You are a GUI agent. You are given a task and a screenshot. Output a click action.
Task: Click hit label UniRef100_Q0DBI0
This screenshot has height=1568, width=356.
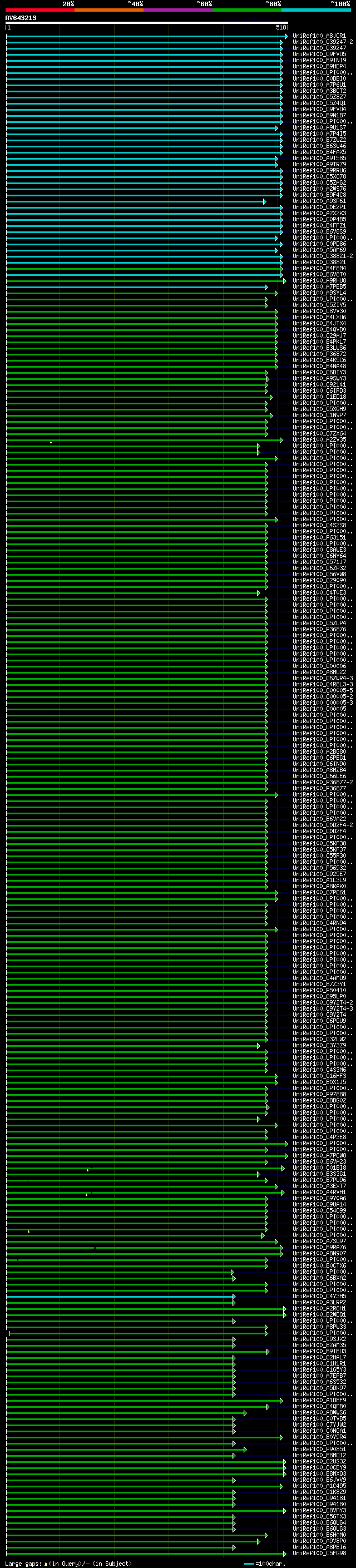(x=319, y=78)
